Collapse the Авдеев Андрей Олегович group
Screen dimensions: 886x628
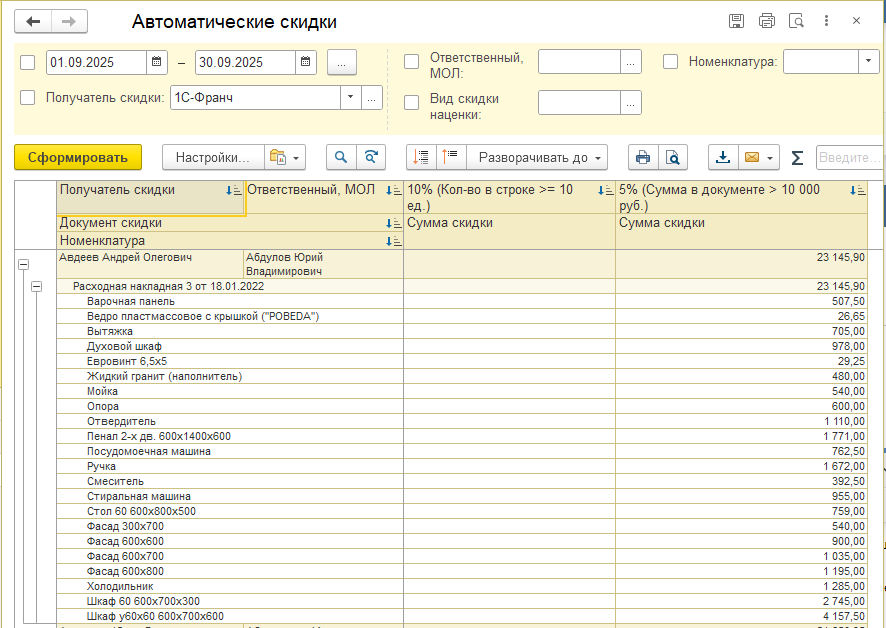pos(24,264)
